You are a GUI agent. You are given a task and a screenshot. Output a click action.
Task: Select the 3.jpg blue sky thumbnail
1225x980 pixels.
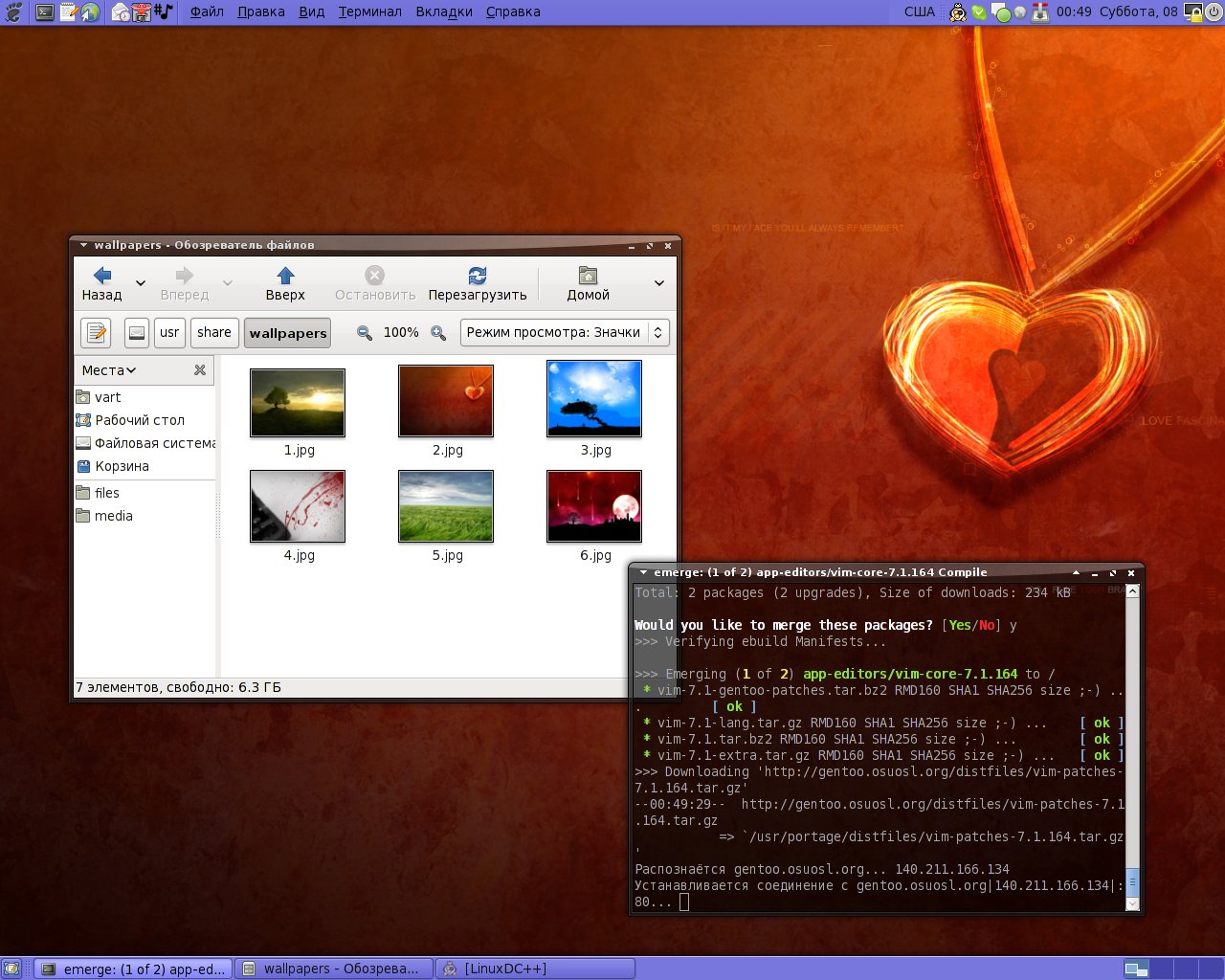pyautogui.click(x=594, y=398)
